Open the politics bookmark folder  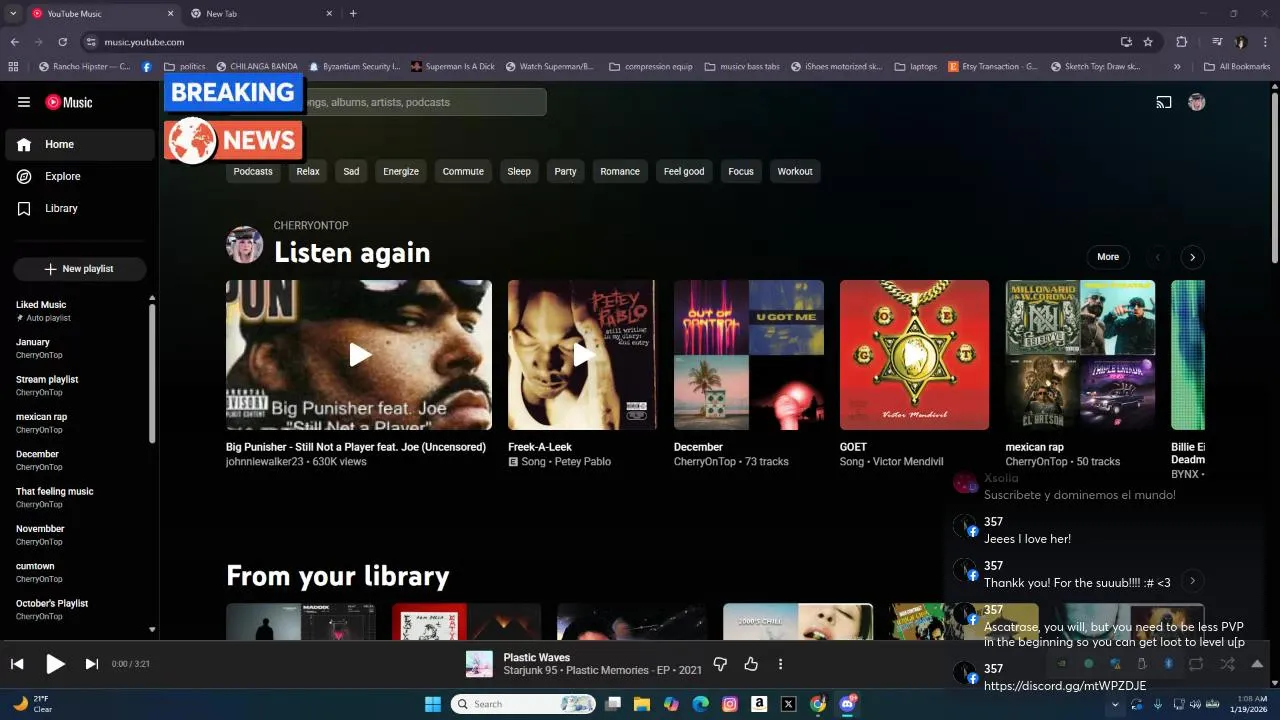[185, 67]
